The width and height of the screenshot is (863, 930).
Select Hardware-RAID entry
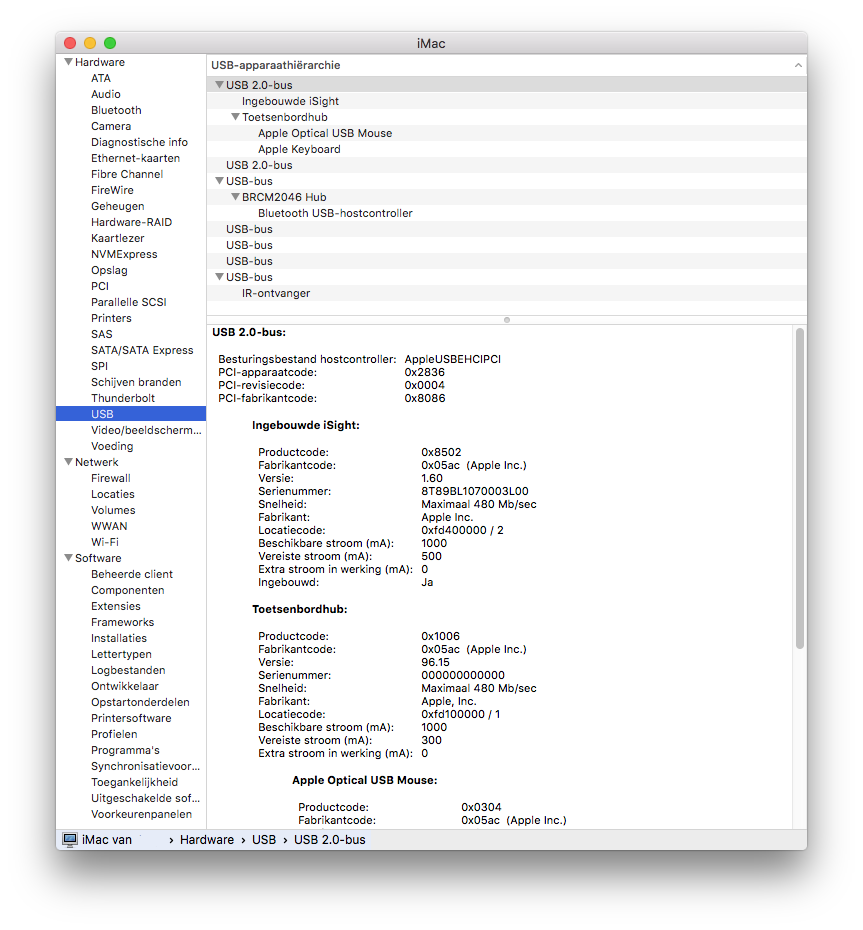pyautogui.click(x=131, y=222)
